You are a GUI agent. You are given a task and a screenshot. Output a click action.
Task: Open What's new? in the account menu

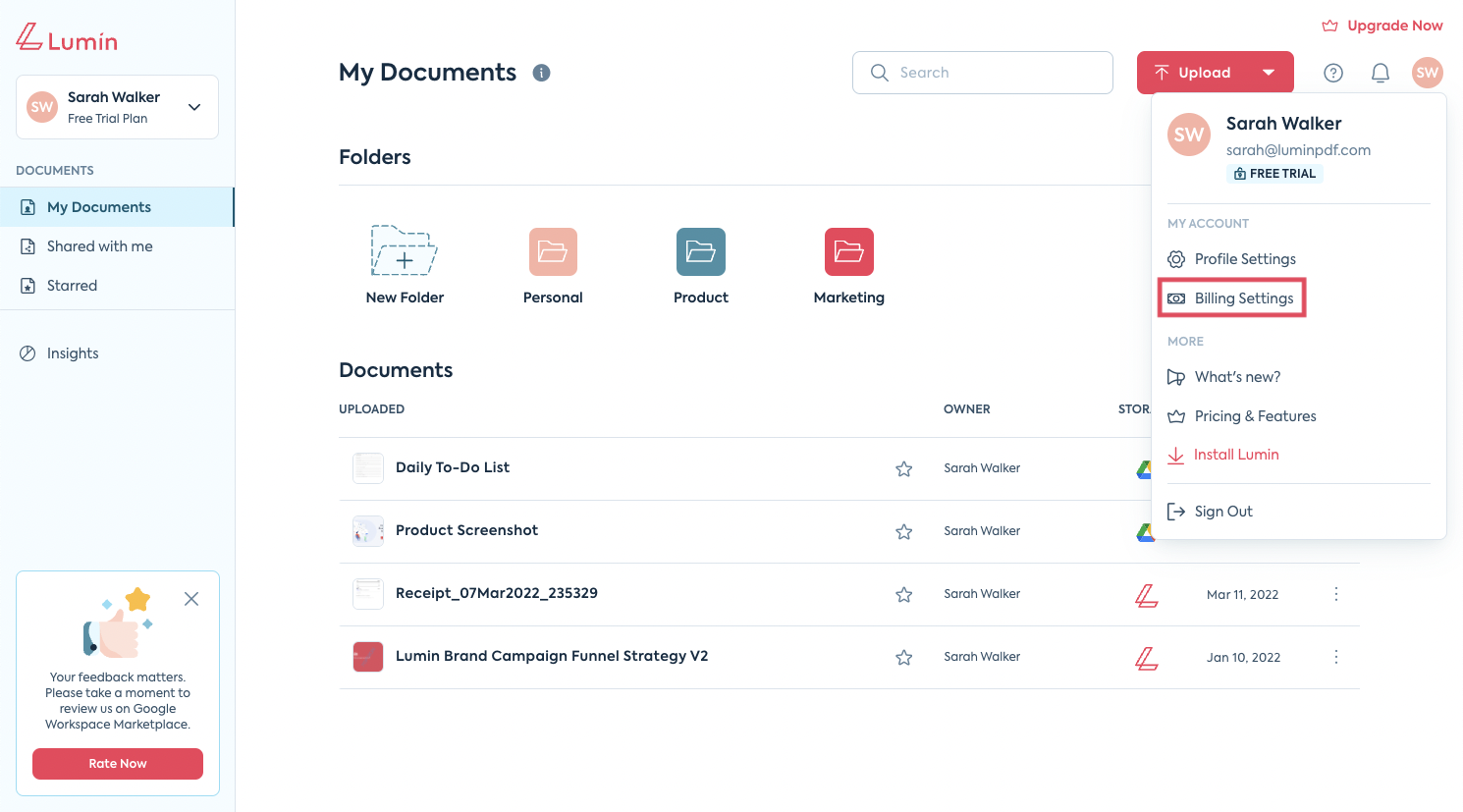coord(1223,377)
